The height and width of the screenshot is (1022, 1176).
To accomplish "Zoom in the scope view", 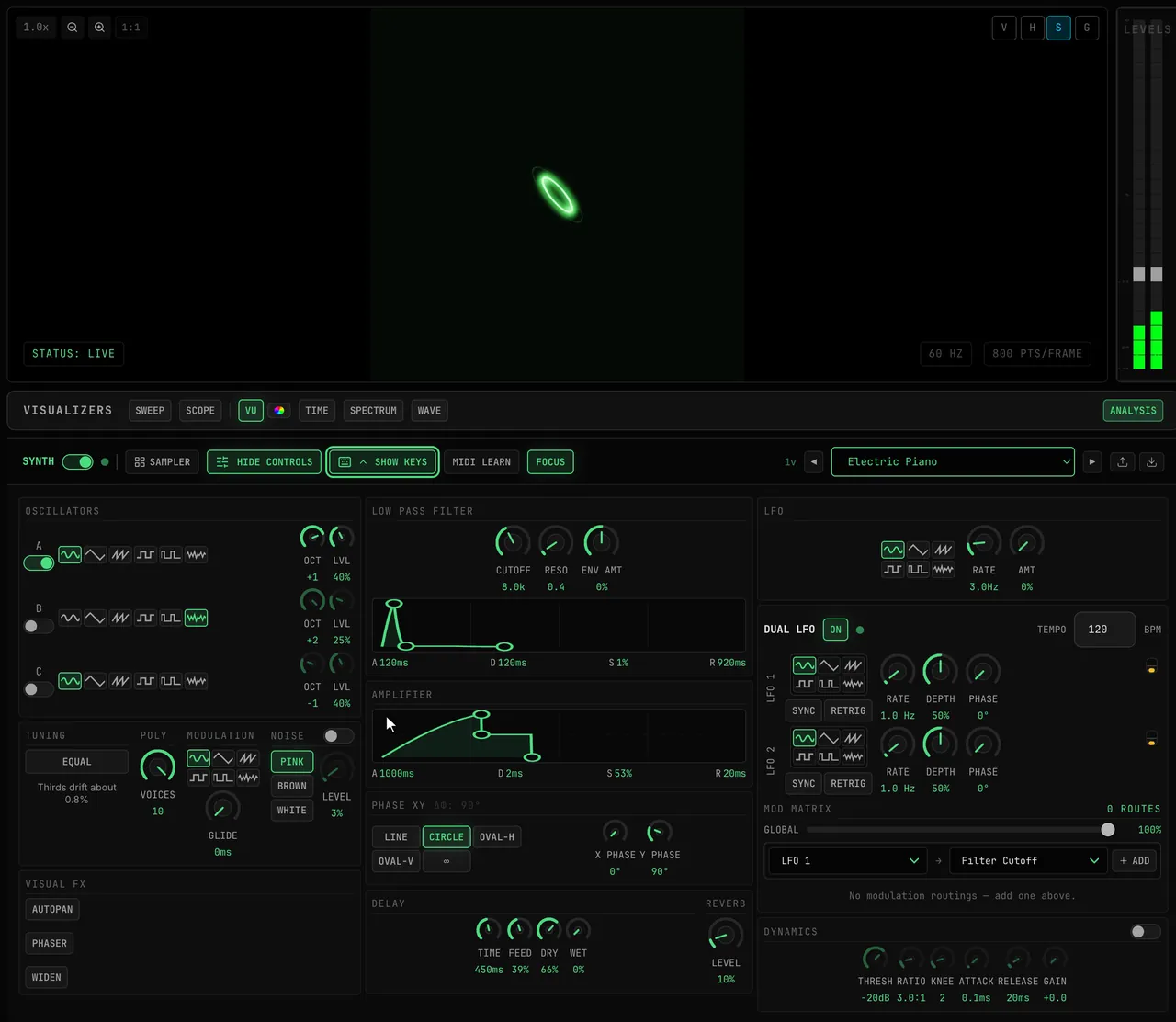I will pyautogui.click(x=99, y=28).
